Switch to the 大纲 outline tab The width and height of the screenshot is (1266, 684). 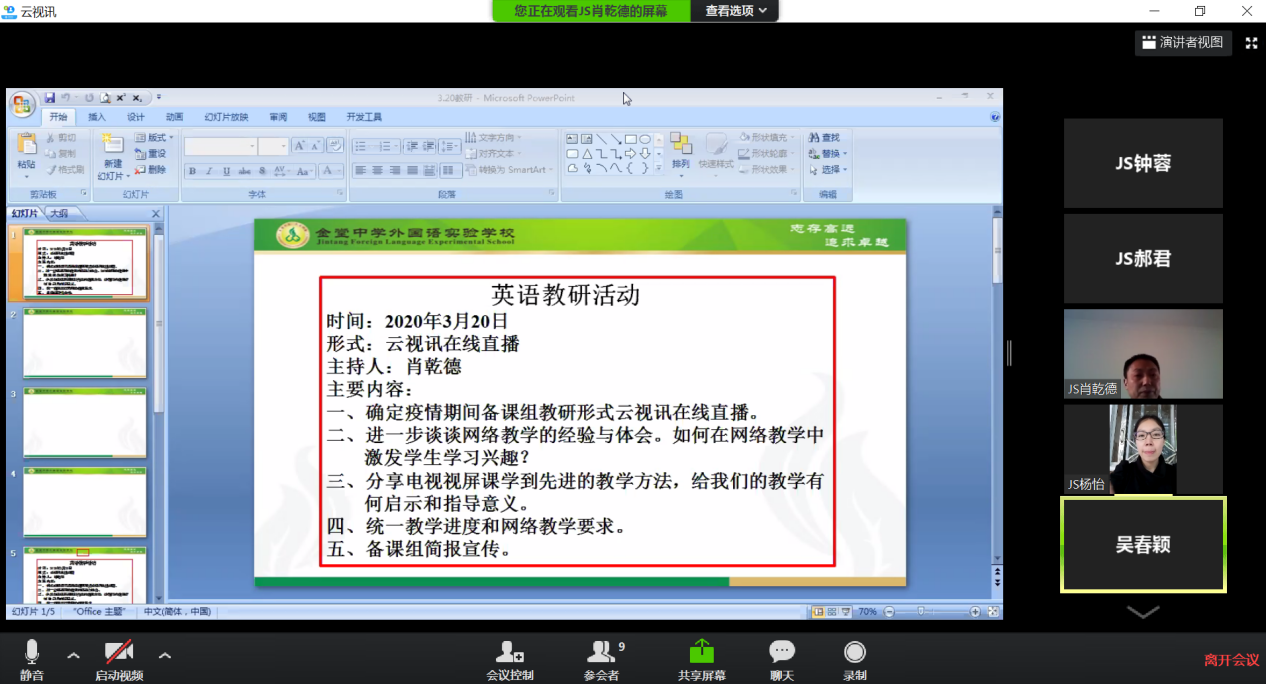click(59, 214)
